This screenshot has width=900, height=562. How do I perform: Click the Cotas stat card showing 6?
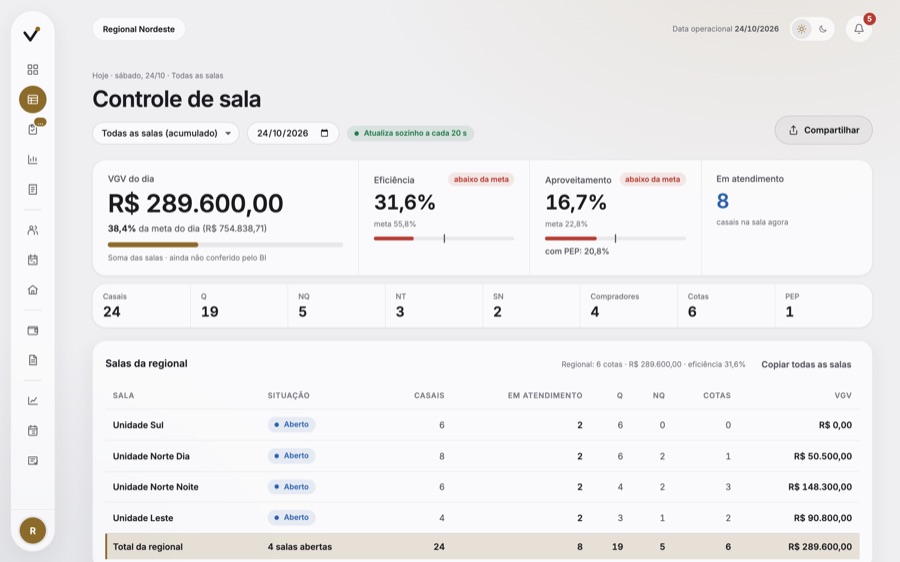[x=726, y=306]
